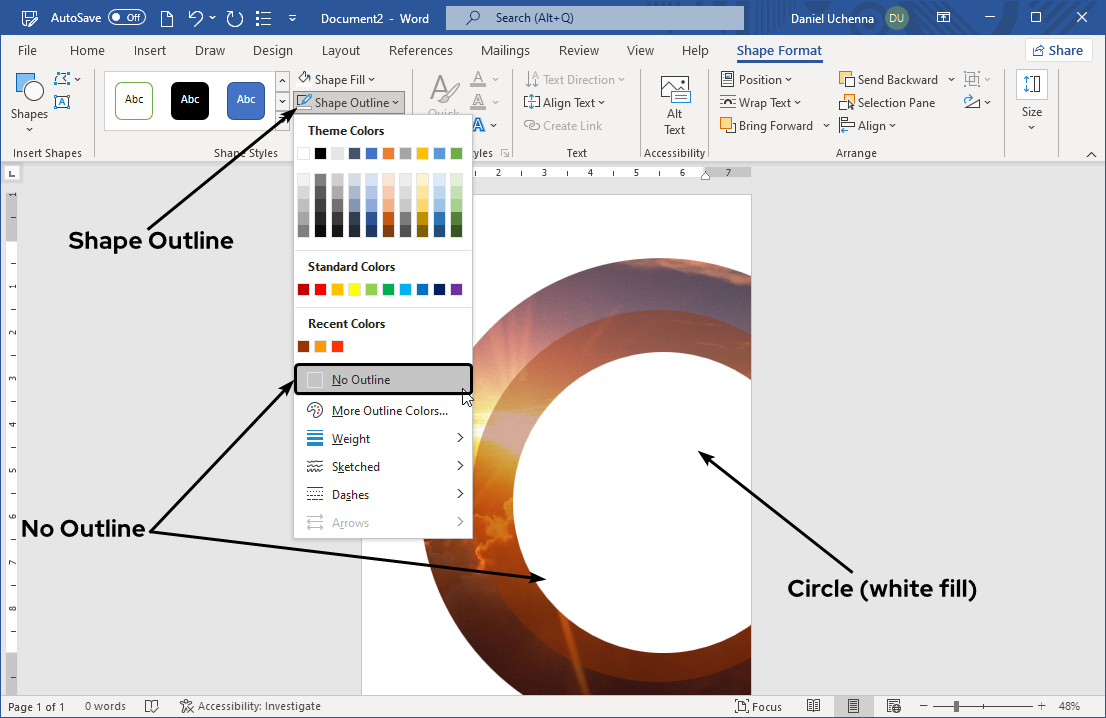Screen dimensions: 1106x718
Task: Click the Send Backward icon
Action: (x=847, y=80)
